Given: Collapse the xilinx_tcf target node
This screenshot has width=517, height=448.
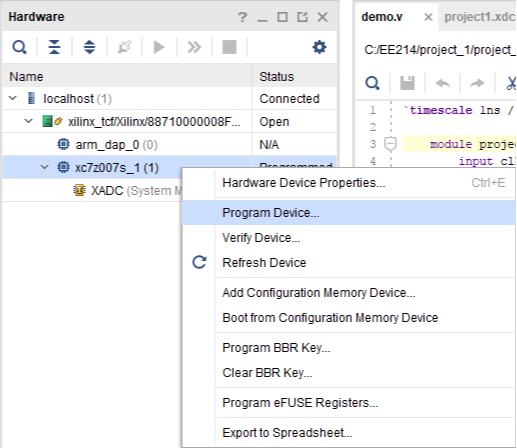Looking at the screenshot, I should click(x=29, y=121).
